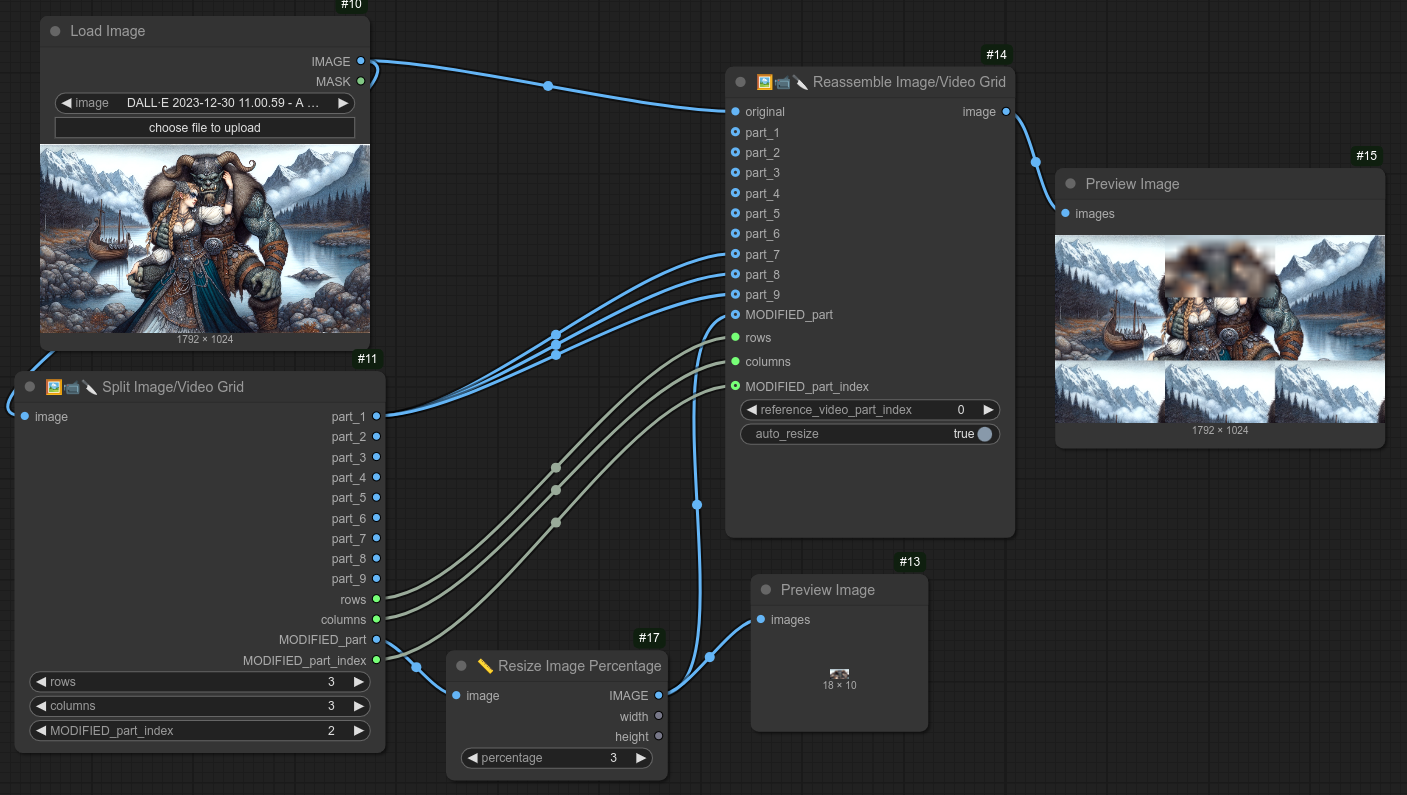Image resolution: width=1407 pixels, height=795 pixels.
Task: Click the IMAGE output port on Load Image
Action: point(361,61)
